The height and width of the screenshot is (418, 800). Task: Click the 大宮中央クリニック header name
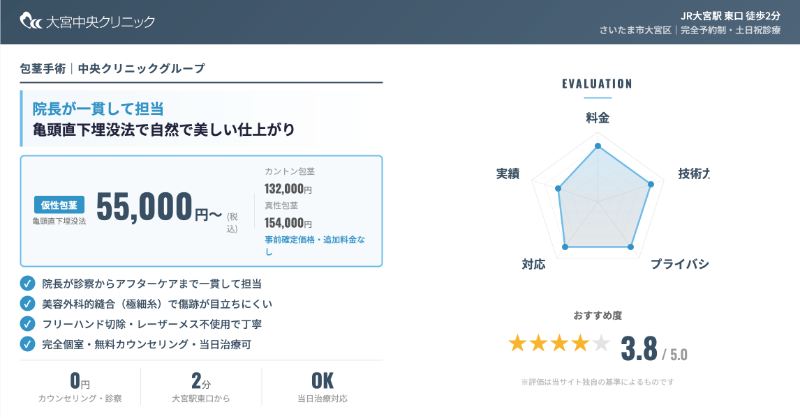(100, 21)
